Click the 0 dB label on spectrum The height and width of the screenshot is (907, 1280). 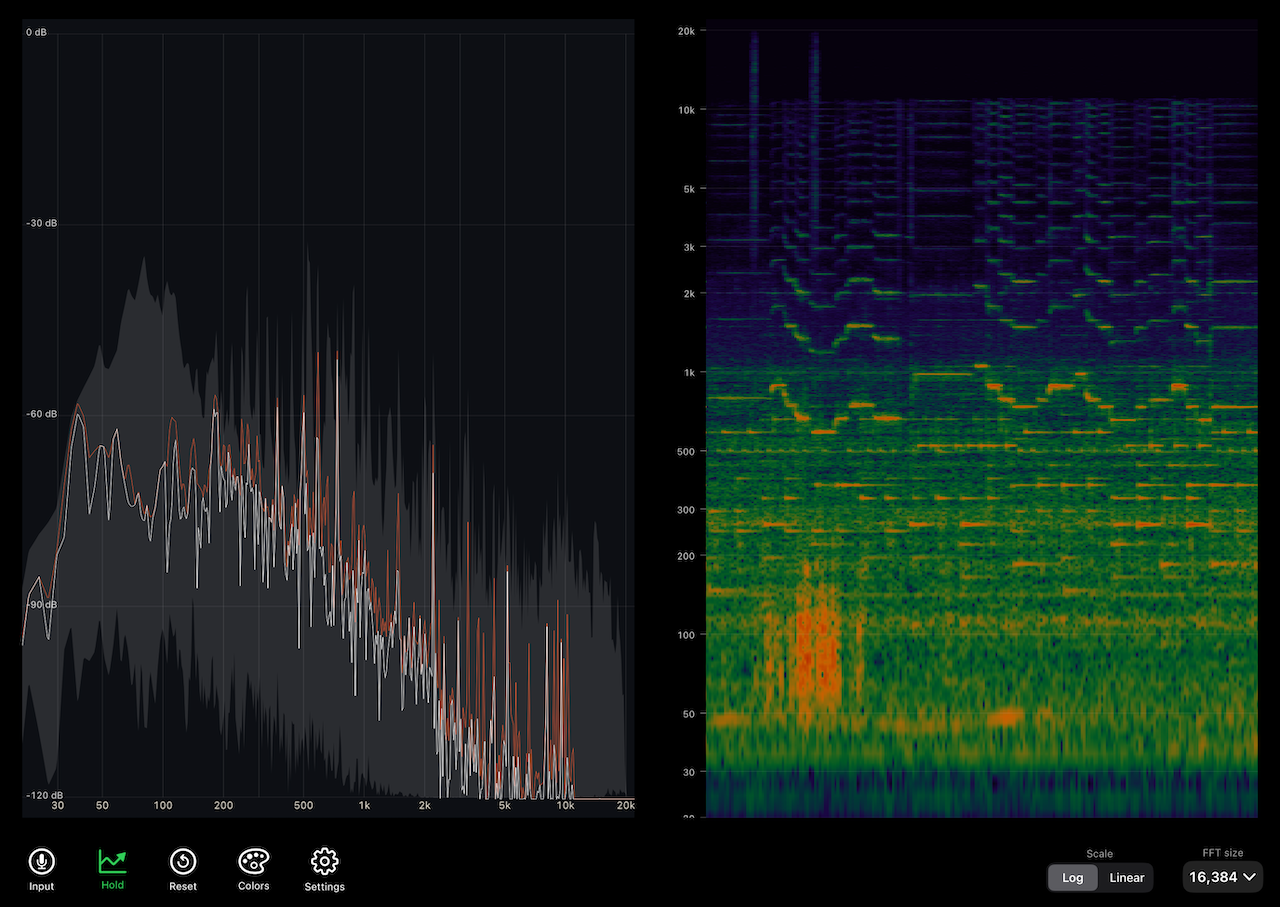(36, 33)
